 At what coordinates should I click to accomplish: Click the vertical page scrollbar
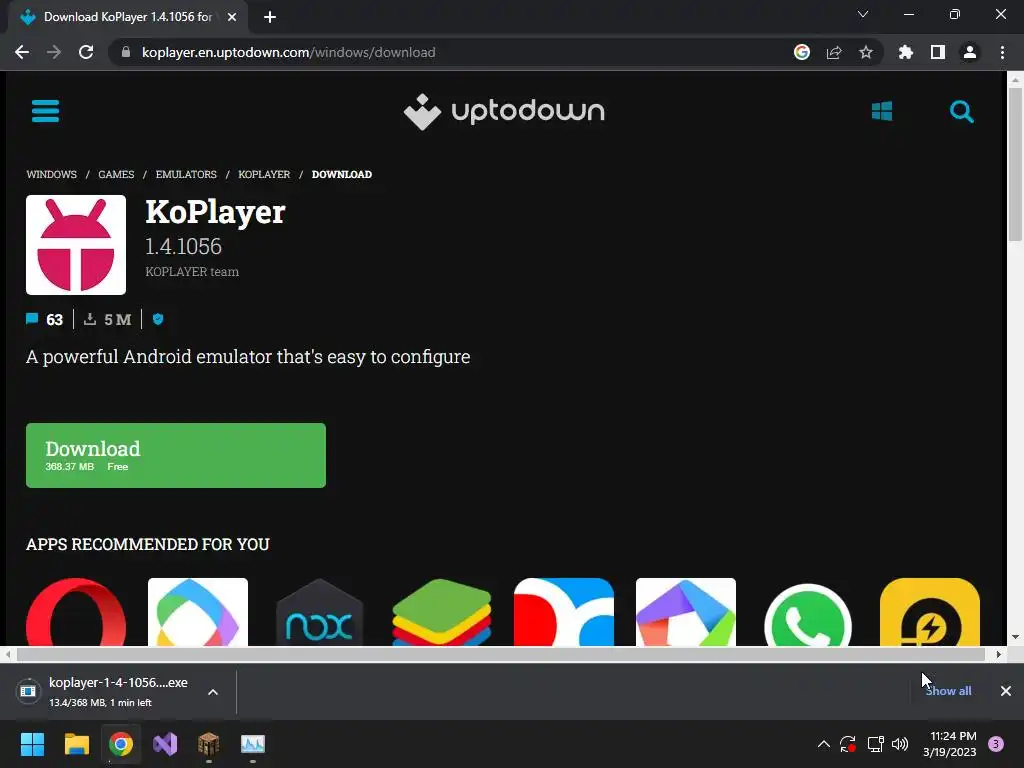(1015, 163)
